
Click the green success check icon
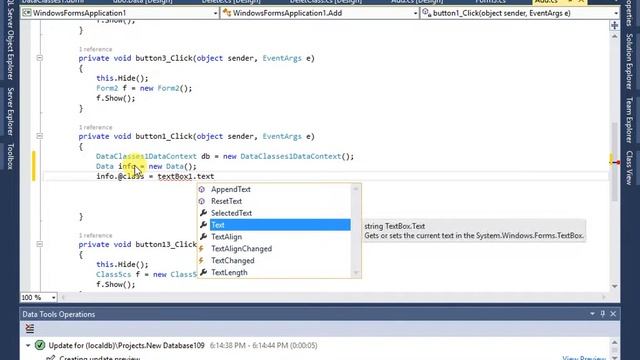[40, 345]
